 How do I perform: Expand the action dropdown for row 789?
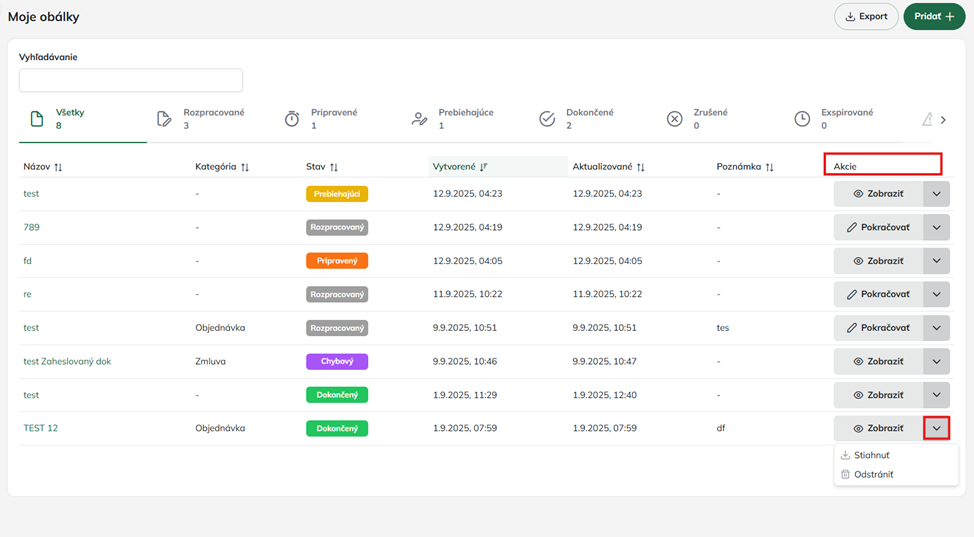pos(936,228)
